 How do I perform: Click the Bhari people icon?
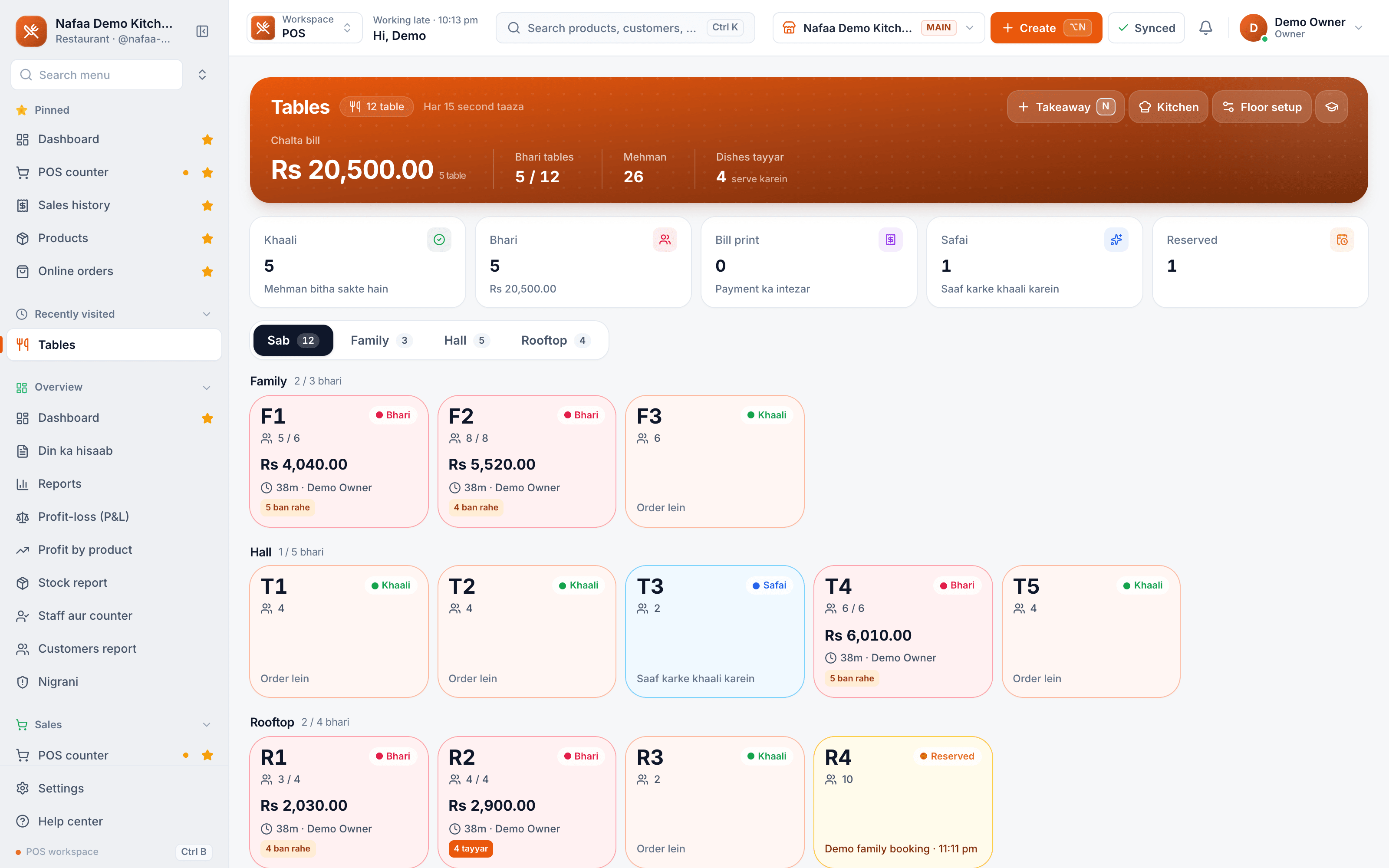[665, 240]
